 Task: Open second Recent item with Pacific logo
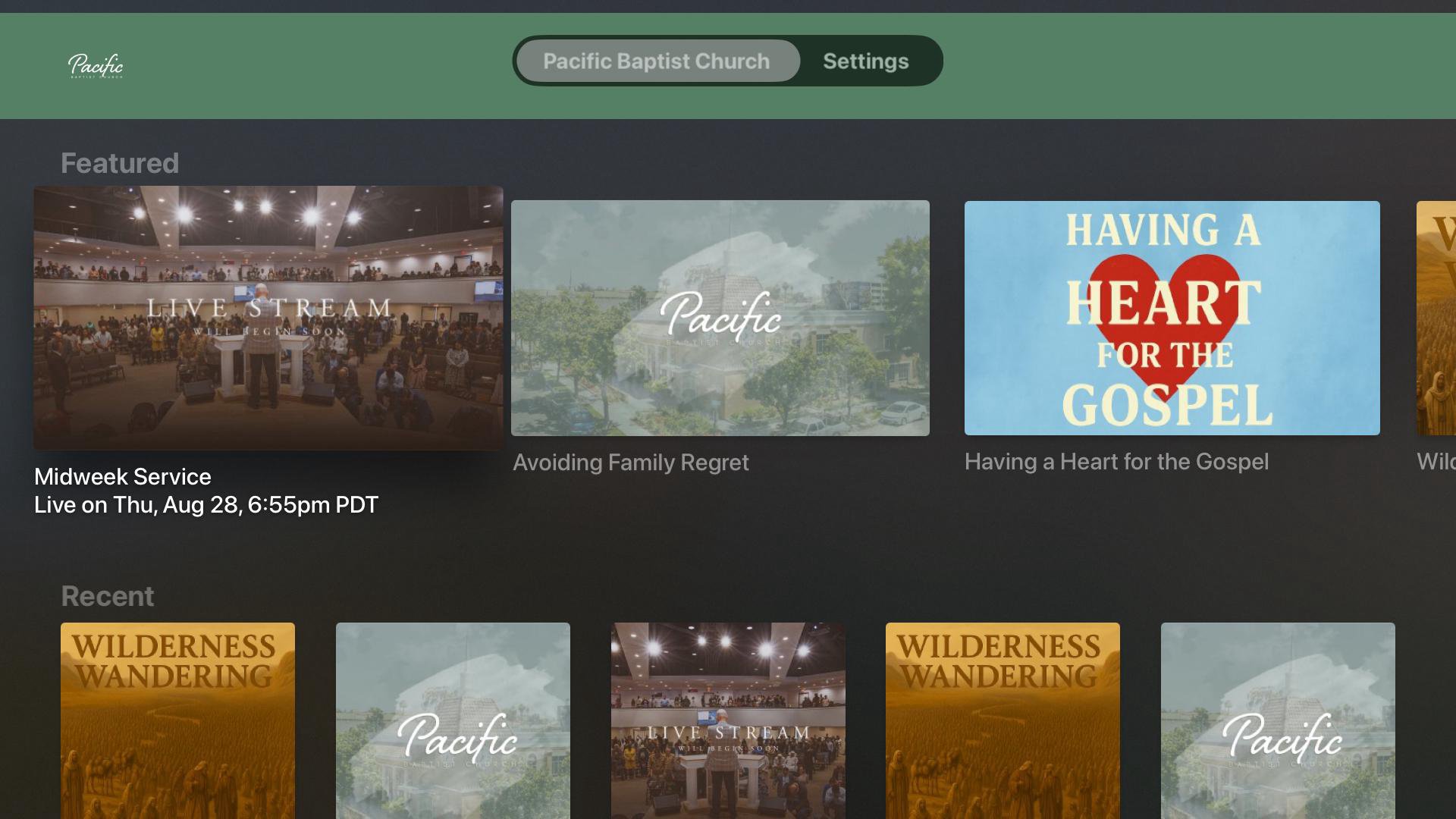(x=453, y=720)
